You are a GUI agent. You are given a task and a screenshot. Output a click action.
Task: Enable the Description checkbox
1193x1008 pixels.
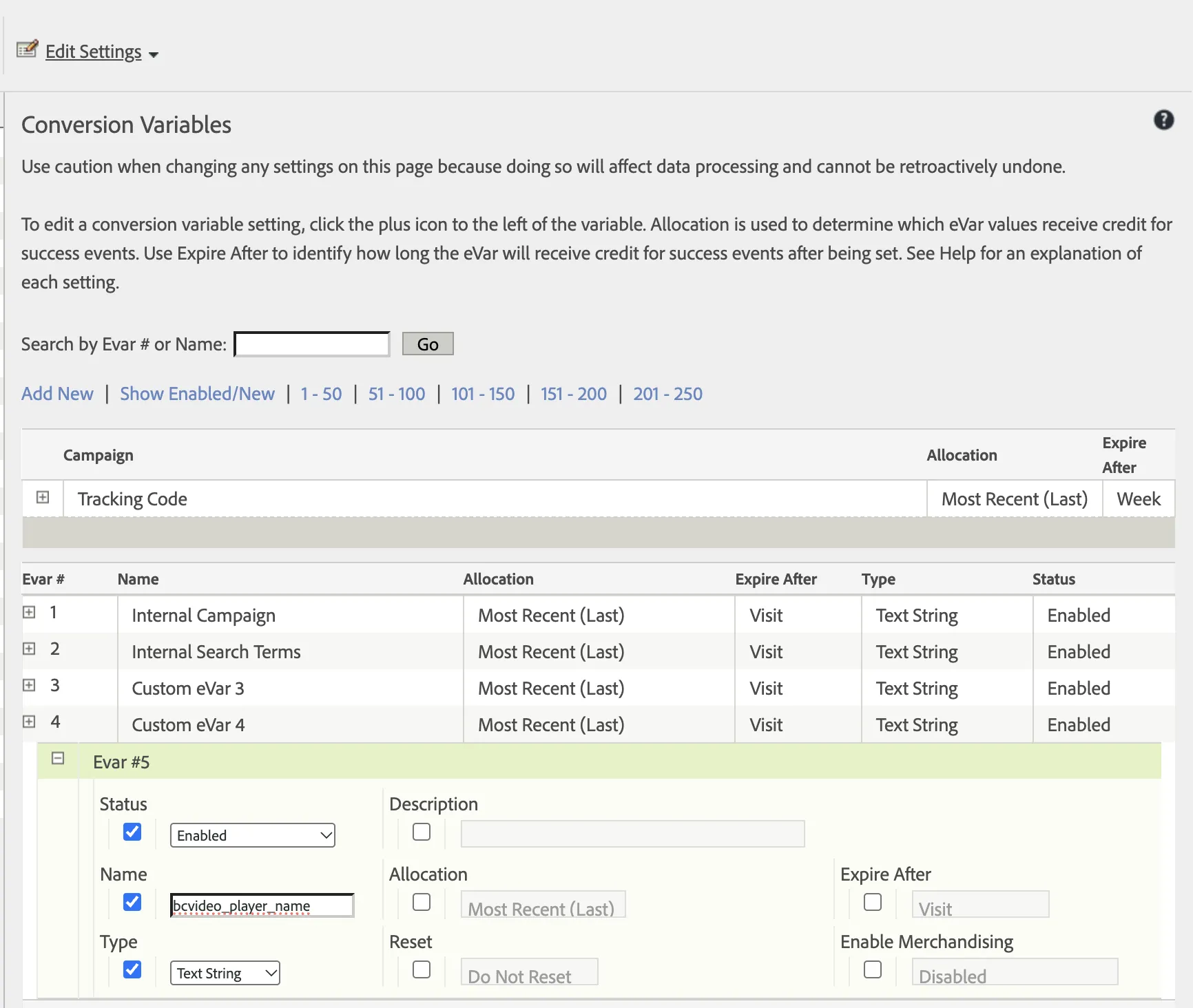pyautogui.click(x=422, y=832)
